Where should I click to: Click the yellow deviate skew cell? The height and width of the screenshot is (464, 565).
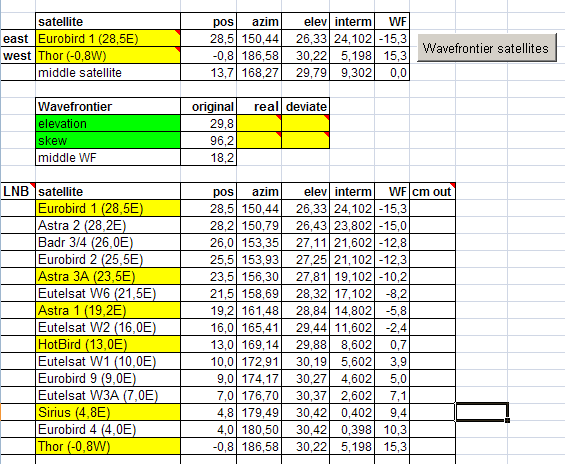point(306,140)
